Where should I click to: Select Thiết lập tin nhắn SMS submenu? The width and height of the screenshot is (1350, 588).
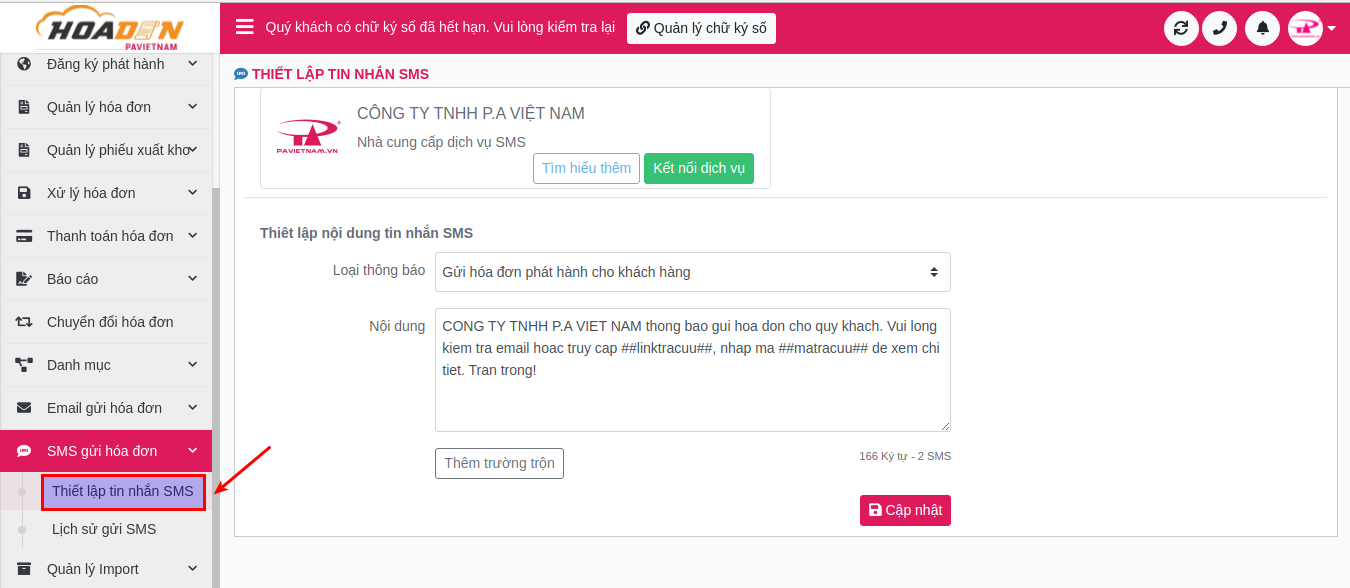click(x=123, y=492)
